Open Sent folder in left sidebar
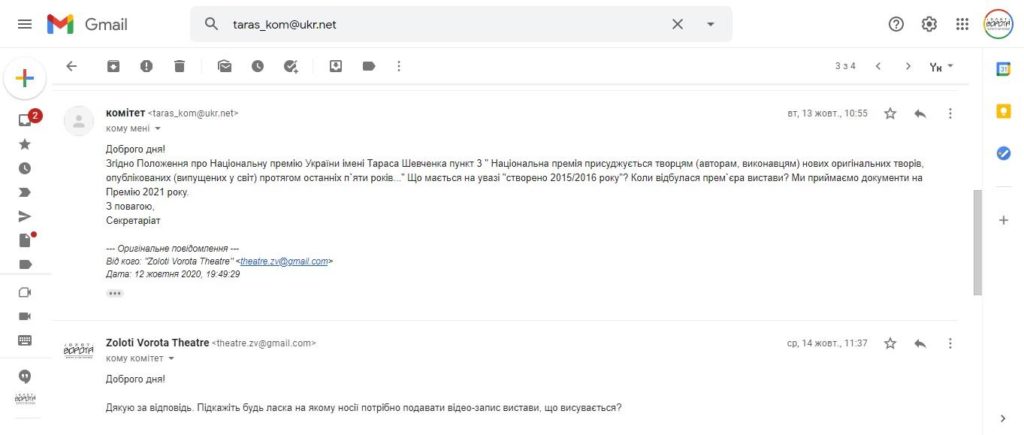Screen dimensions: 1024x435 point(25,217)
